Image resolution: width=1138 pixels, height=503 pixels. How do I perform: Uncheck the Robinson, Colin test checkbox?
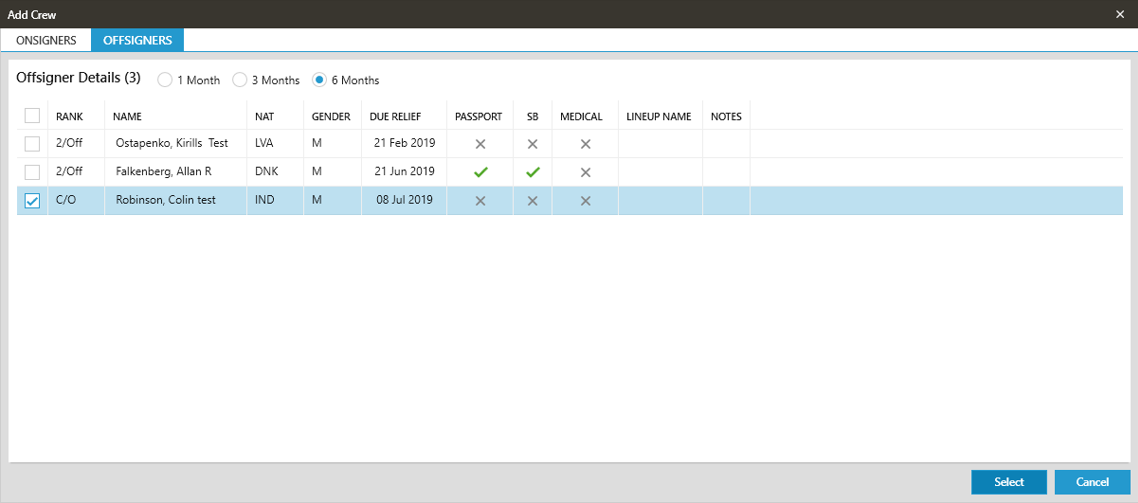tap(32, 201)
